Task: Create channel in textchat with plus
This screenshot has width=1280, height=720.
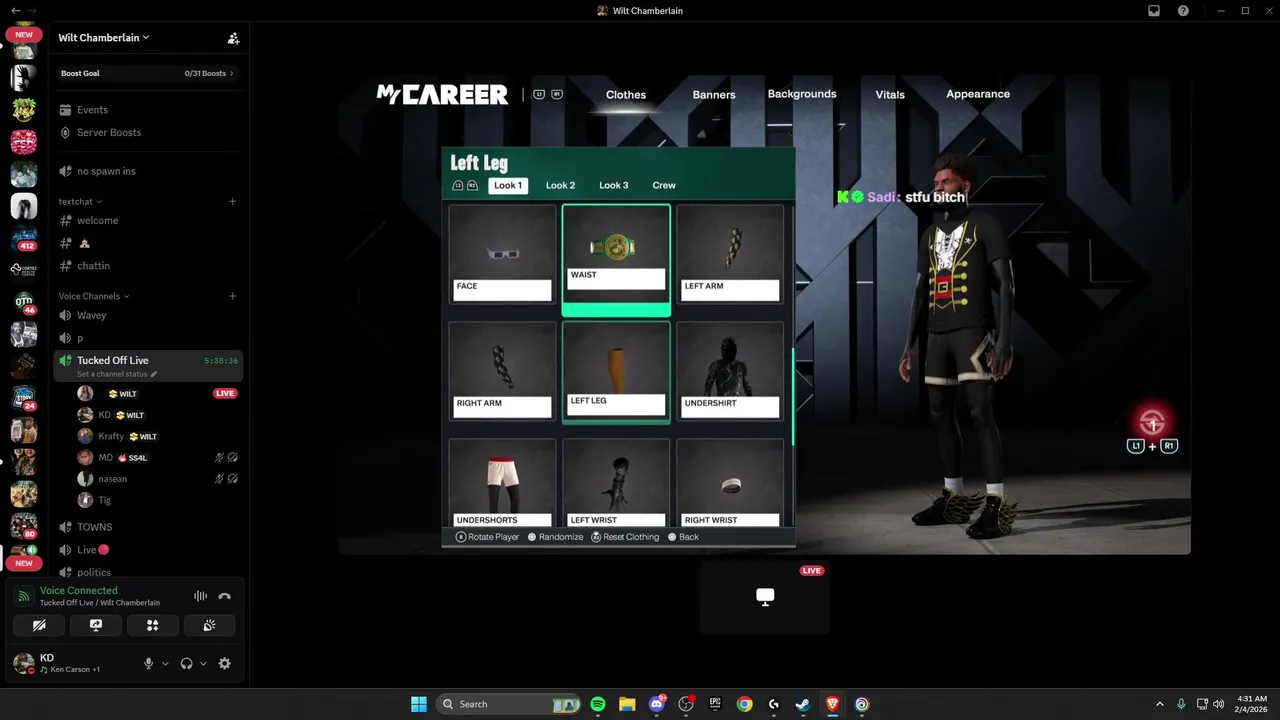Action: (232, 201)
